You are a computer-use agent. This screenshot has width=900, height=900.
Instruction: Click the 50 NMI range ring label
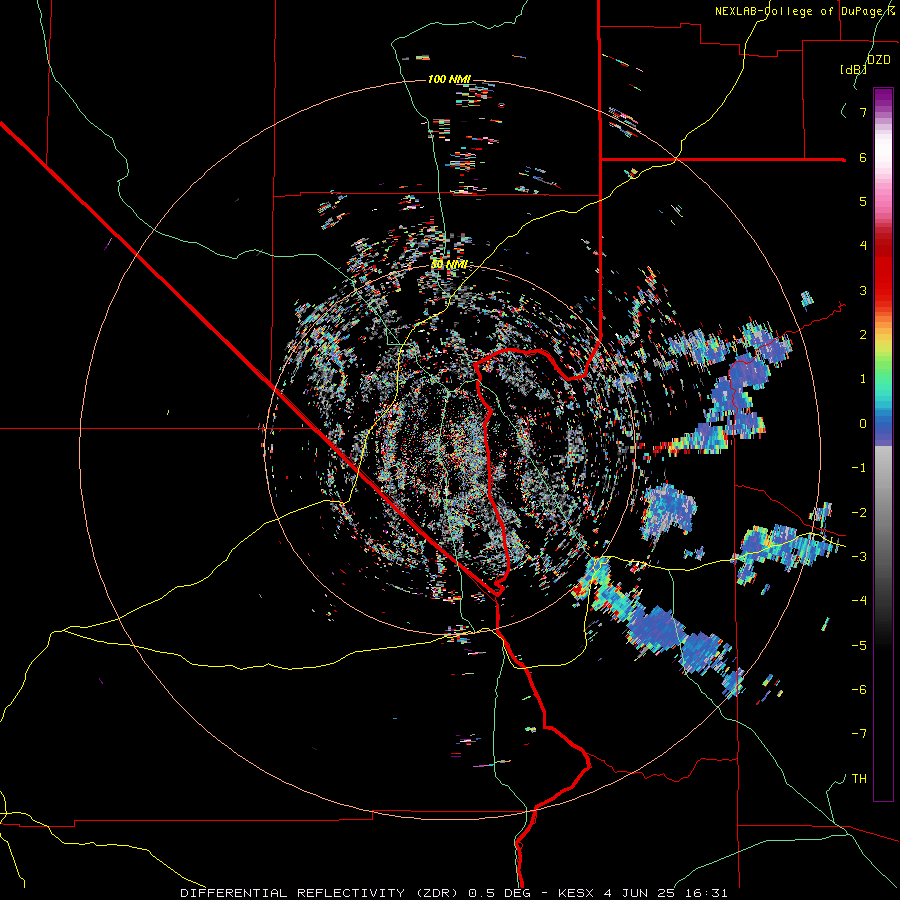coord(449,265)
